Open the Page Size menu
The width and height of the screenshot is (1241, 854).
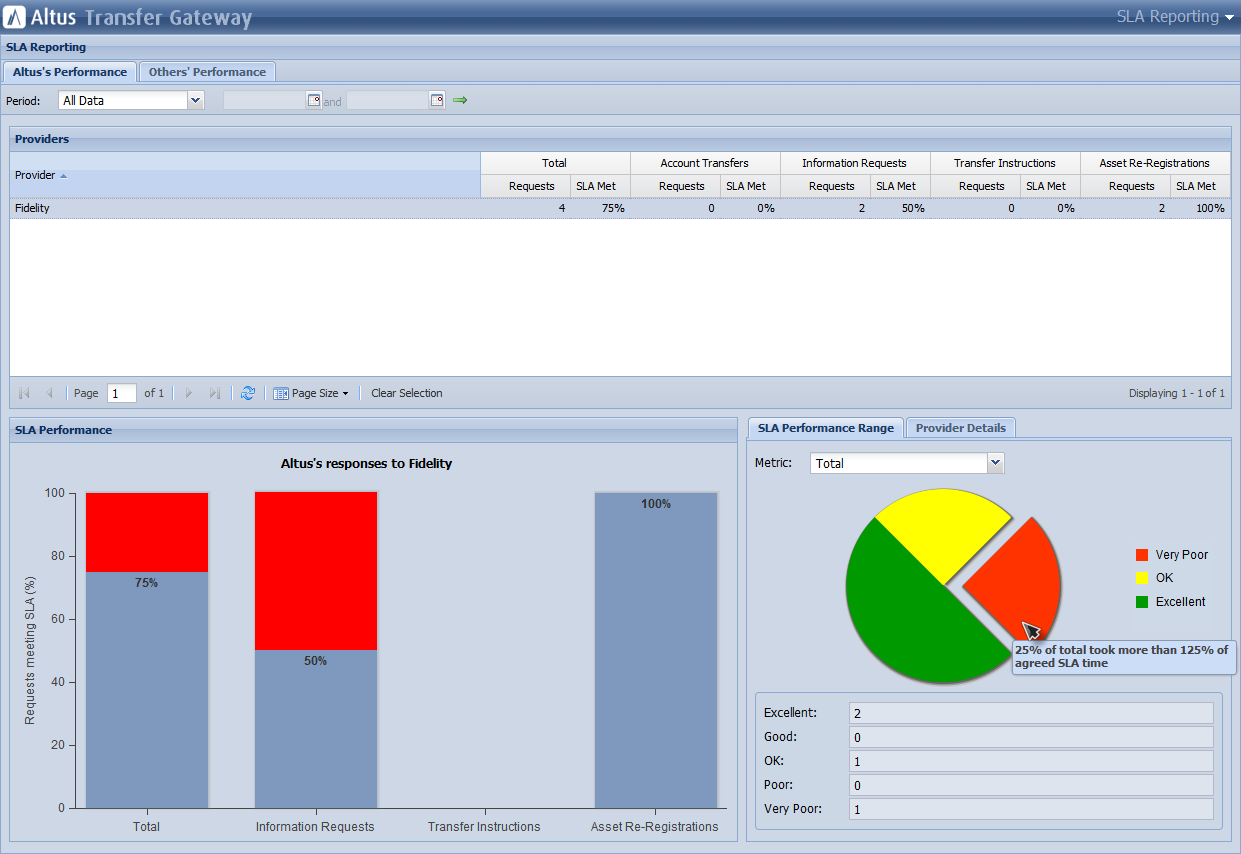coord(310,393)
